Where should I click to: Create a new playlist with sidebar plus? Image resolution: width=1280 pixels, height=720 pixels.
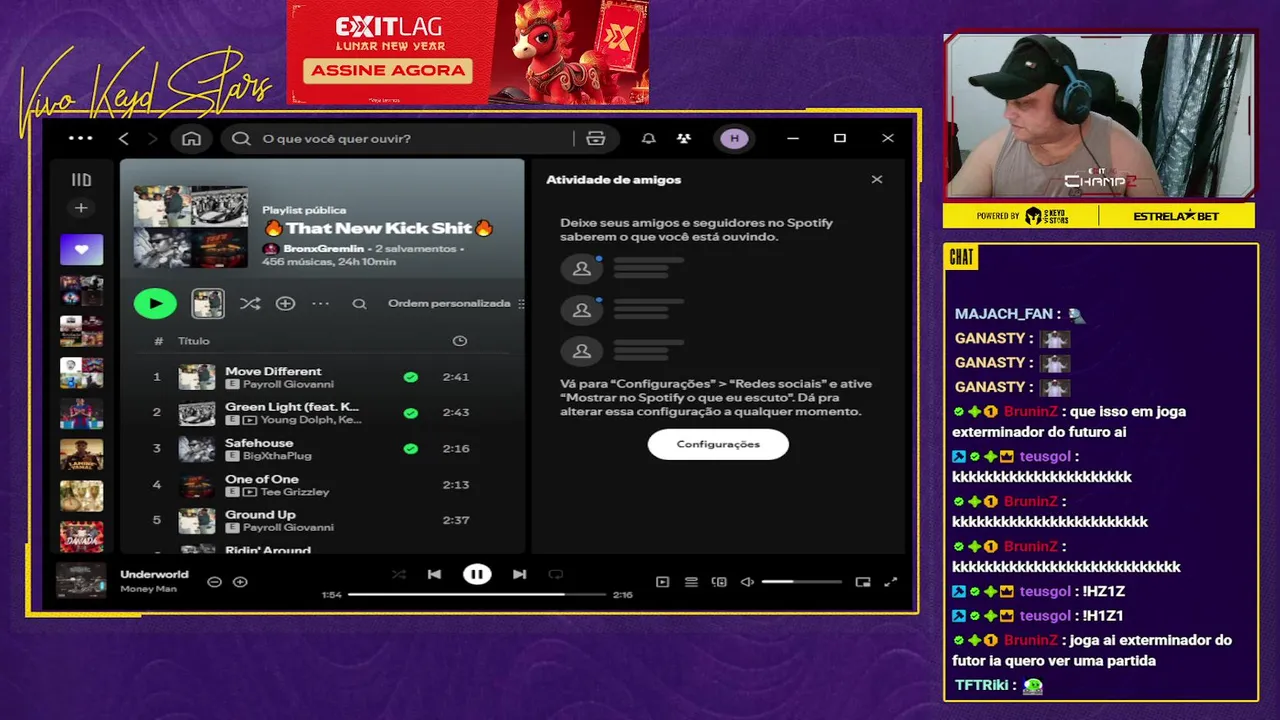[81, 208]
